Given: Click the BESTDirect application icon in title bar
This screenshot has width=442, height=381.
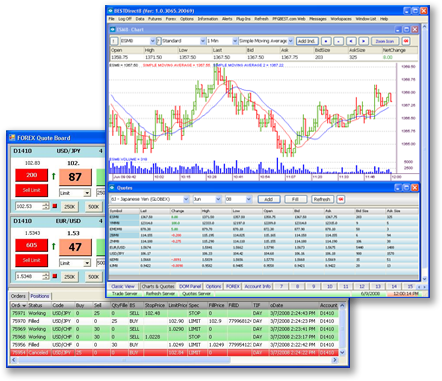Looking at the screenshot, I should (x=110, y=11).
